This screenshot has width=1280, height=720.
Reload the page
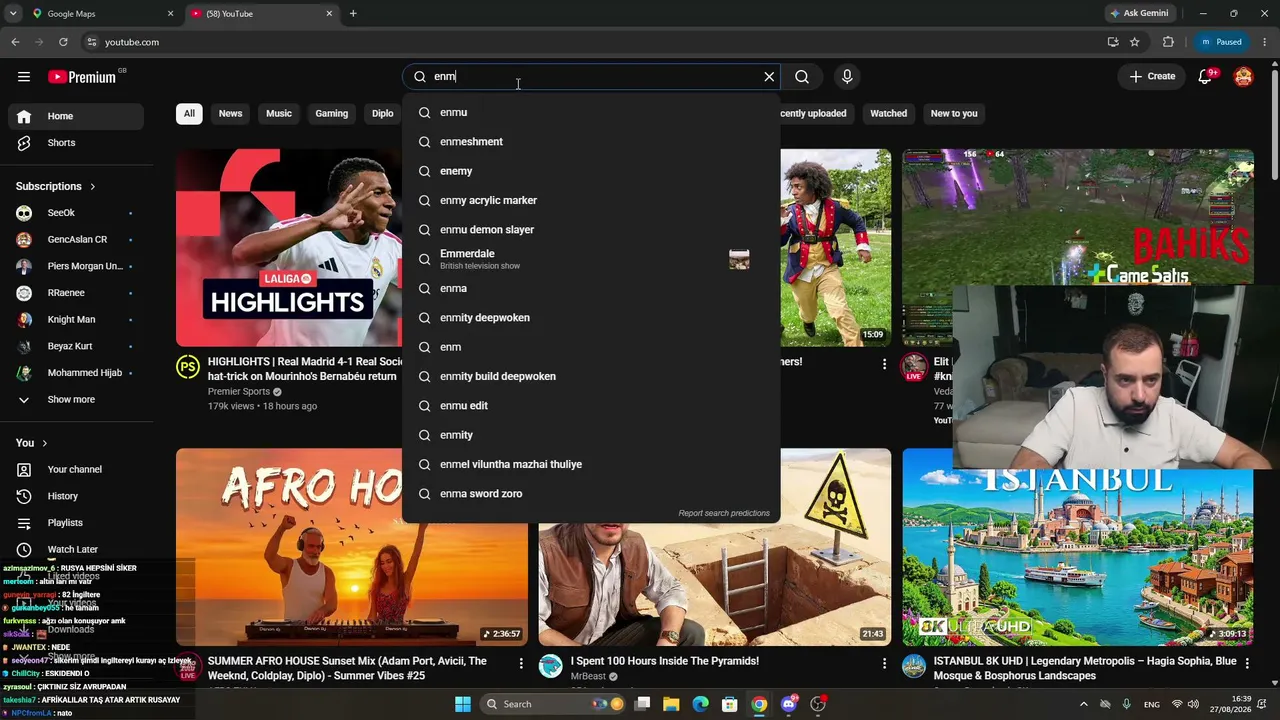tap(63, 42)
